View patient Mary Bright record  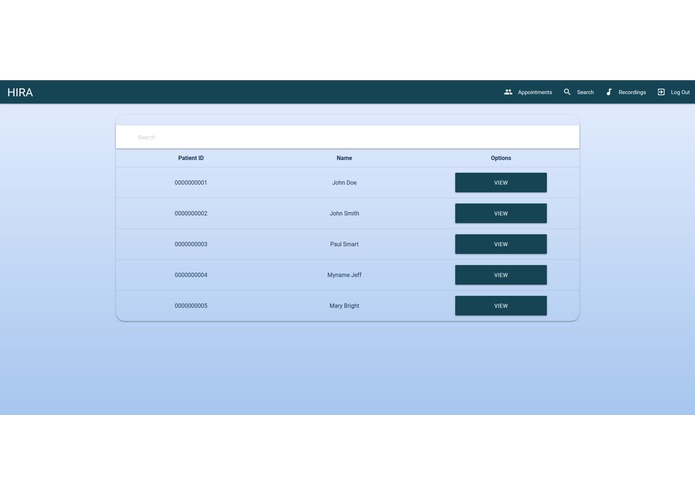[501, 306]
